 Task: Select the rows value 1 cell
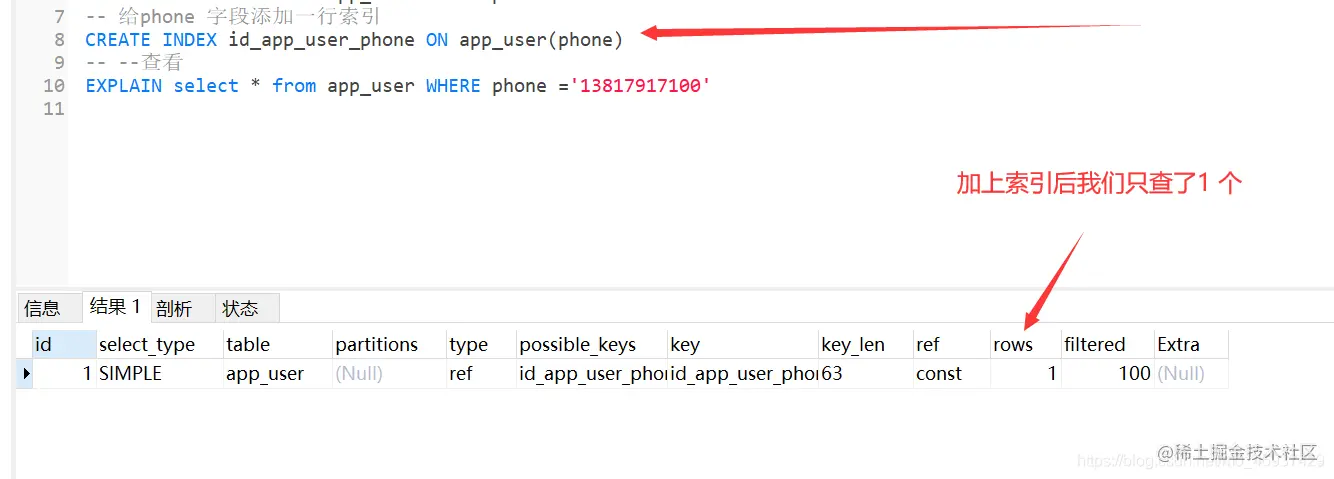click(1025, 374)
